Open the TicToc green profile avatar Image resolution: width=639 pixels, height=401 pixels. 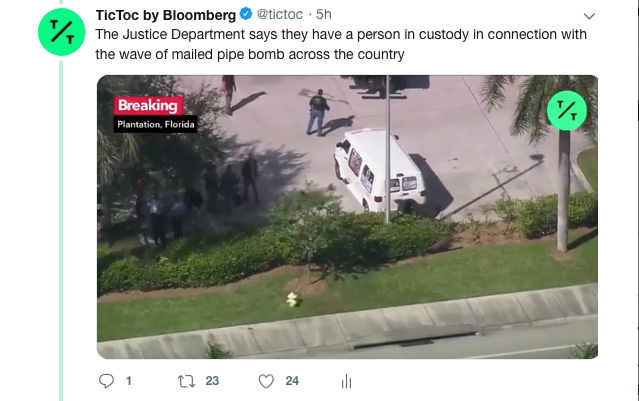point(62,32)
